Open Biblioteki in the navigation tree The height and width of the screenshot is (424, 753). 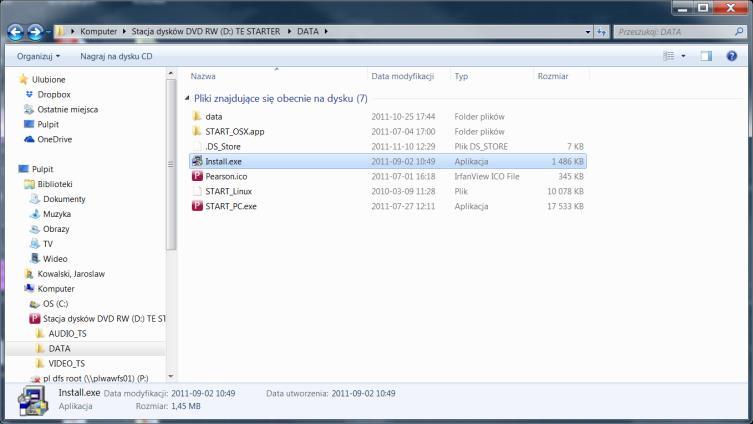(55, 184)
